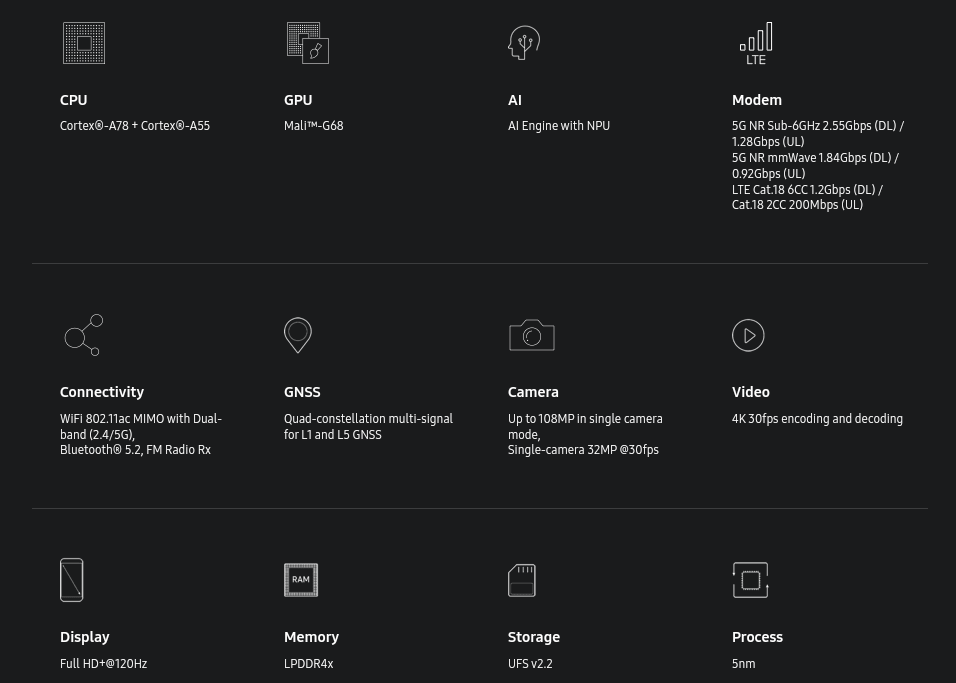Select the 4K 30fps encoding and decoding text
The image size is (956, 683).
click(817, 419)
